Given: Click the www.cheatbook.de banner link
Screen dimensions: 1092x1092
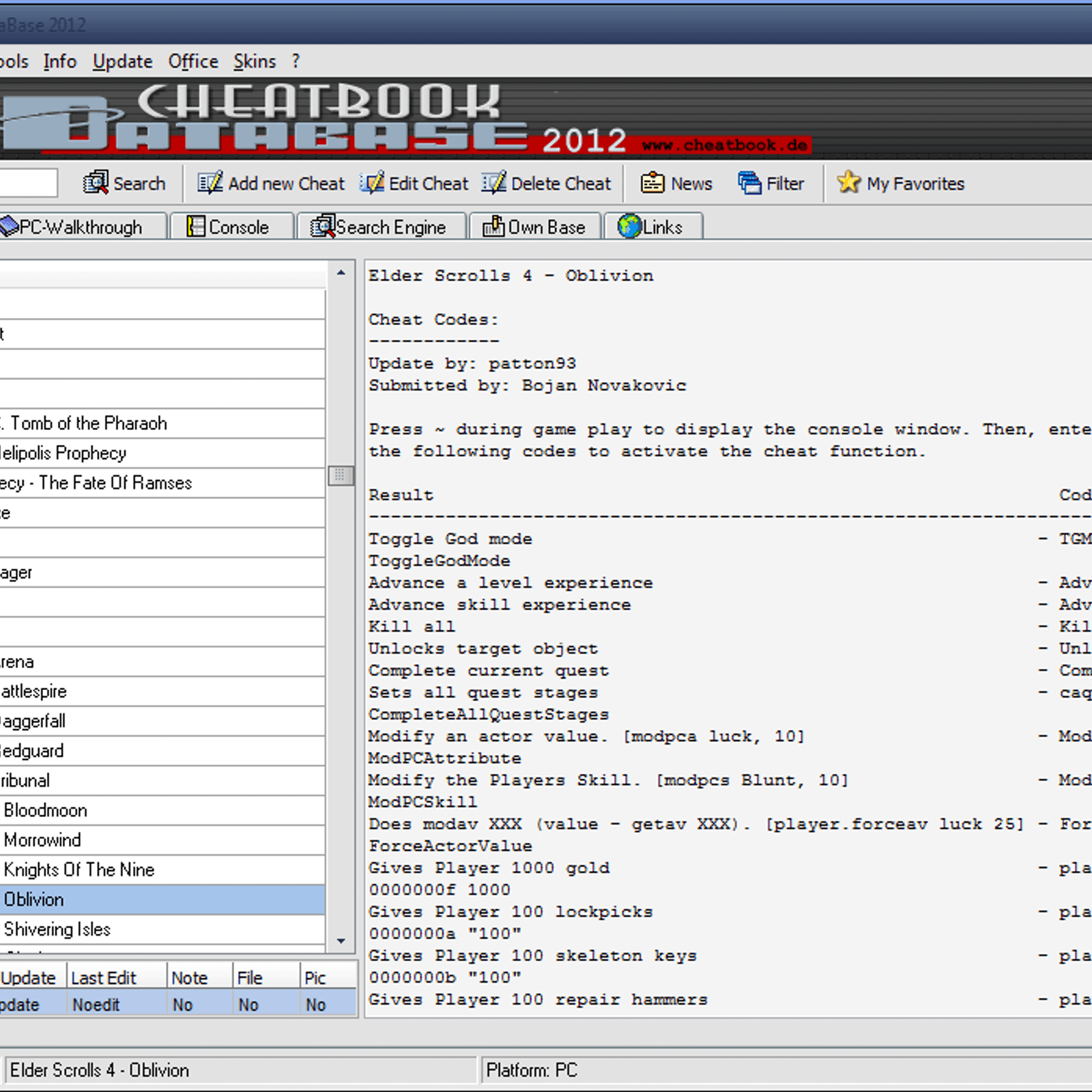Looking at the screenshot, I should tap(725, 145).
